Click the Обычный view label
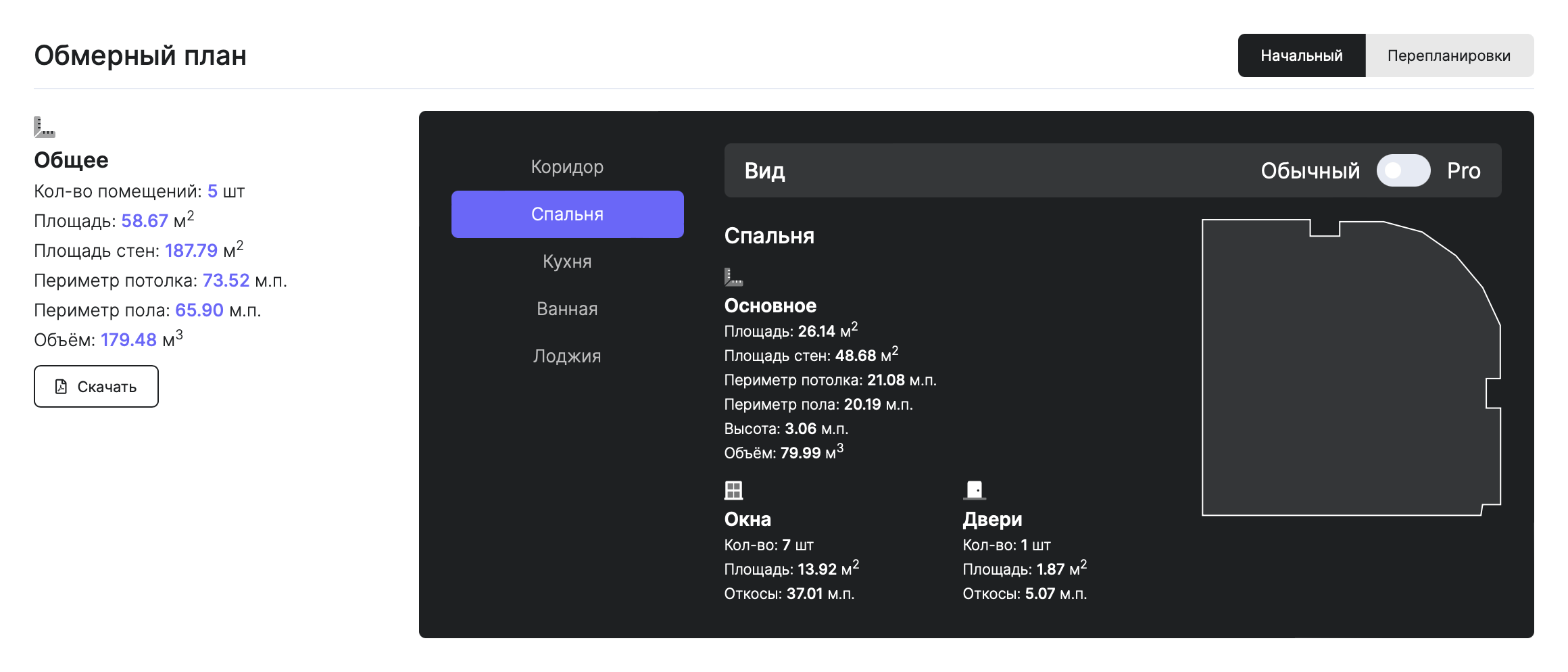The height and width of the screenshot is (672, 1568). 1310,171
